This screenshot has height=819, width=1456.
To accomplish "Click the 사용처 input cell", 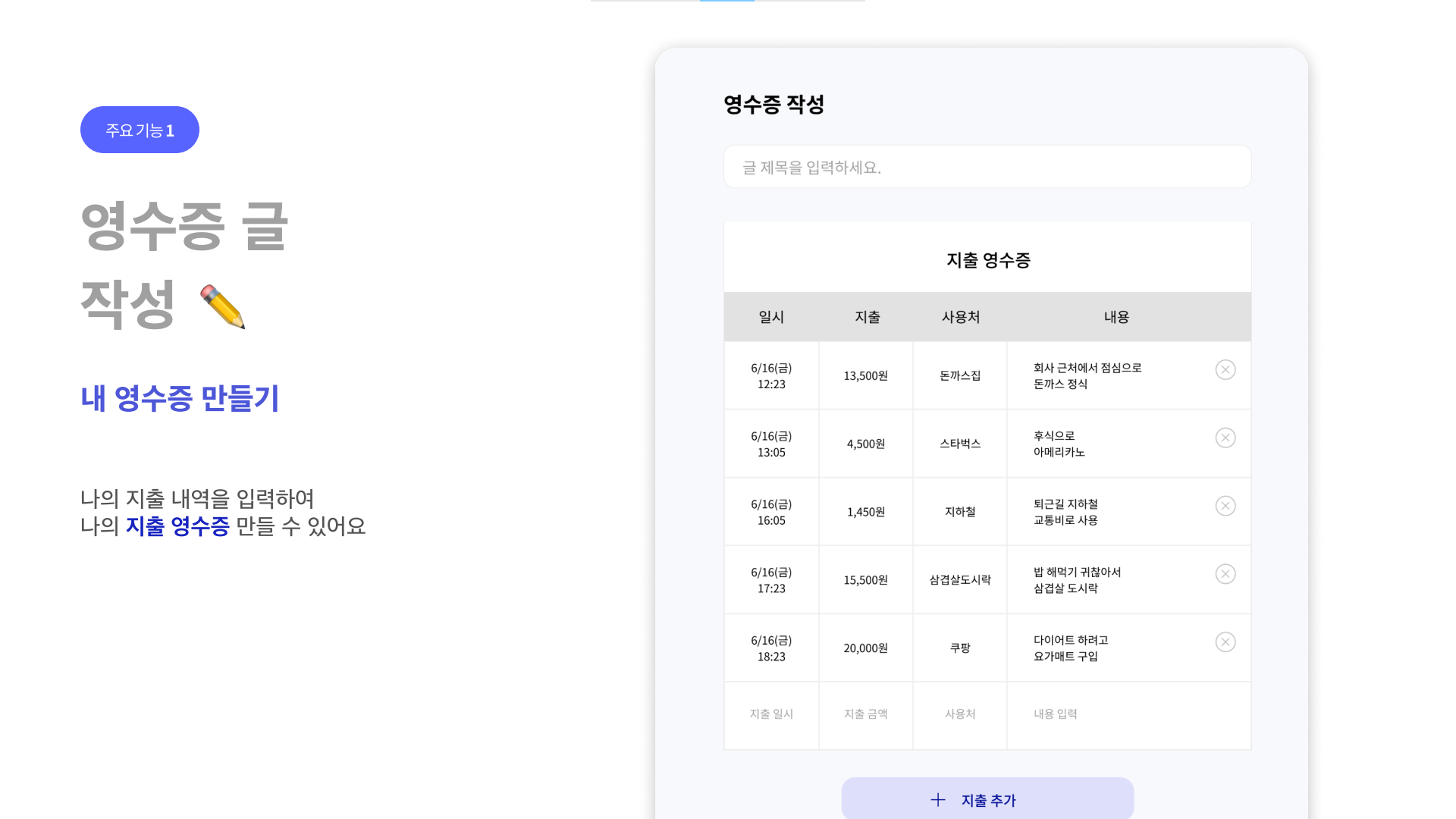I will [x=960, y=714].
